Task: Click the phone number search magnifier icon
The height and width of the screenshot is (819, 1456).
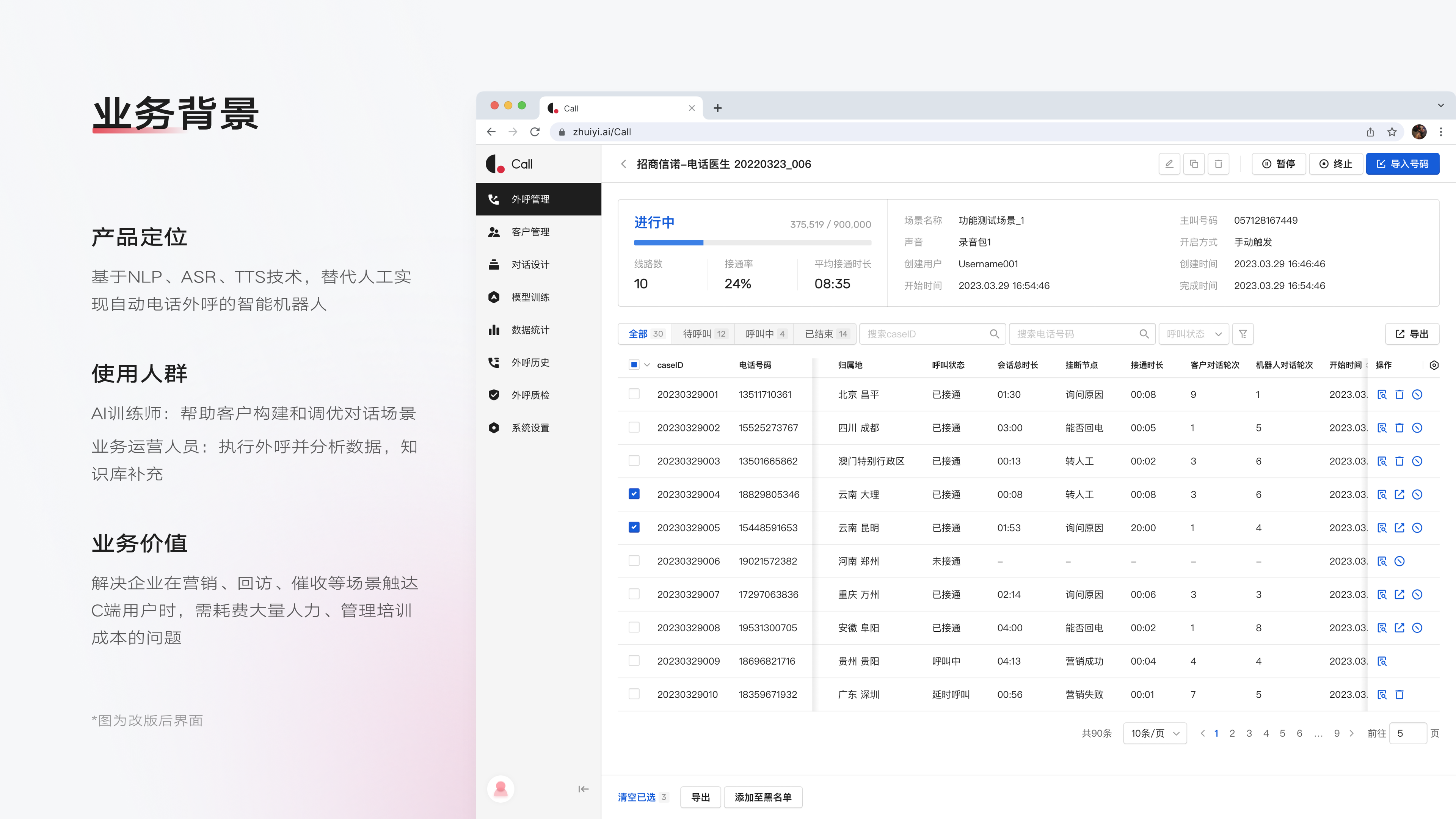Action: [x=1144, y=334]
